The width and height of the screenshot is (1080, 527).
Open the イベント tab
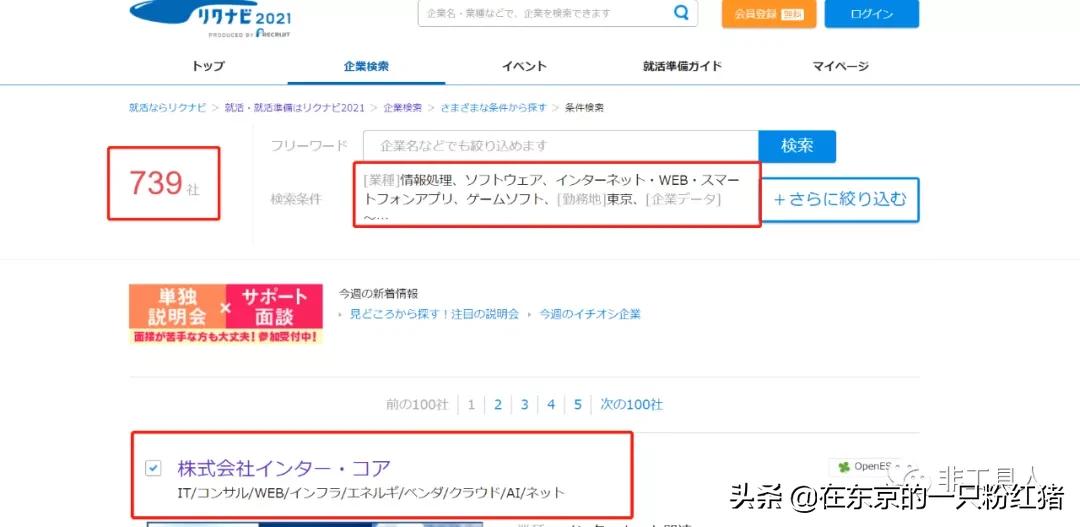click(524, 66)
